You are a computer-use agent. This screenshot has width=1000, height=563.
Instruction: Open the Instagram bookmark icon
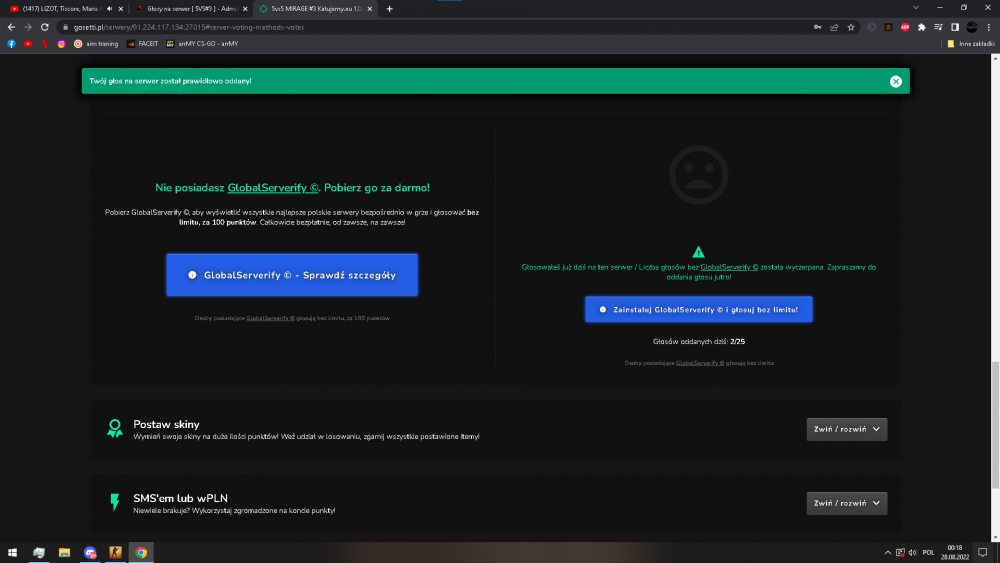(x=61, y=44)
